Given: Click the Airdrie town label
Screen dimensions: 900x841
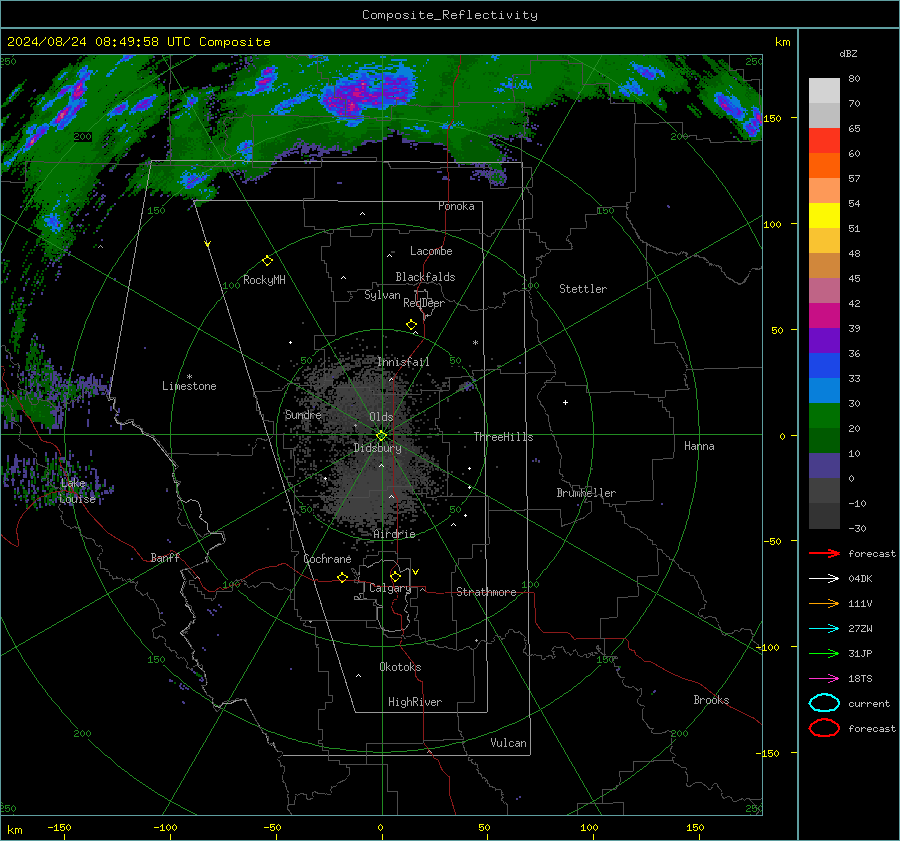Looking at the screenshot, I should 394,534.
